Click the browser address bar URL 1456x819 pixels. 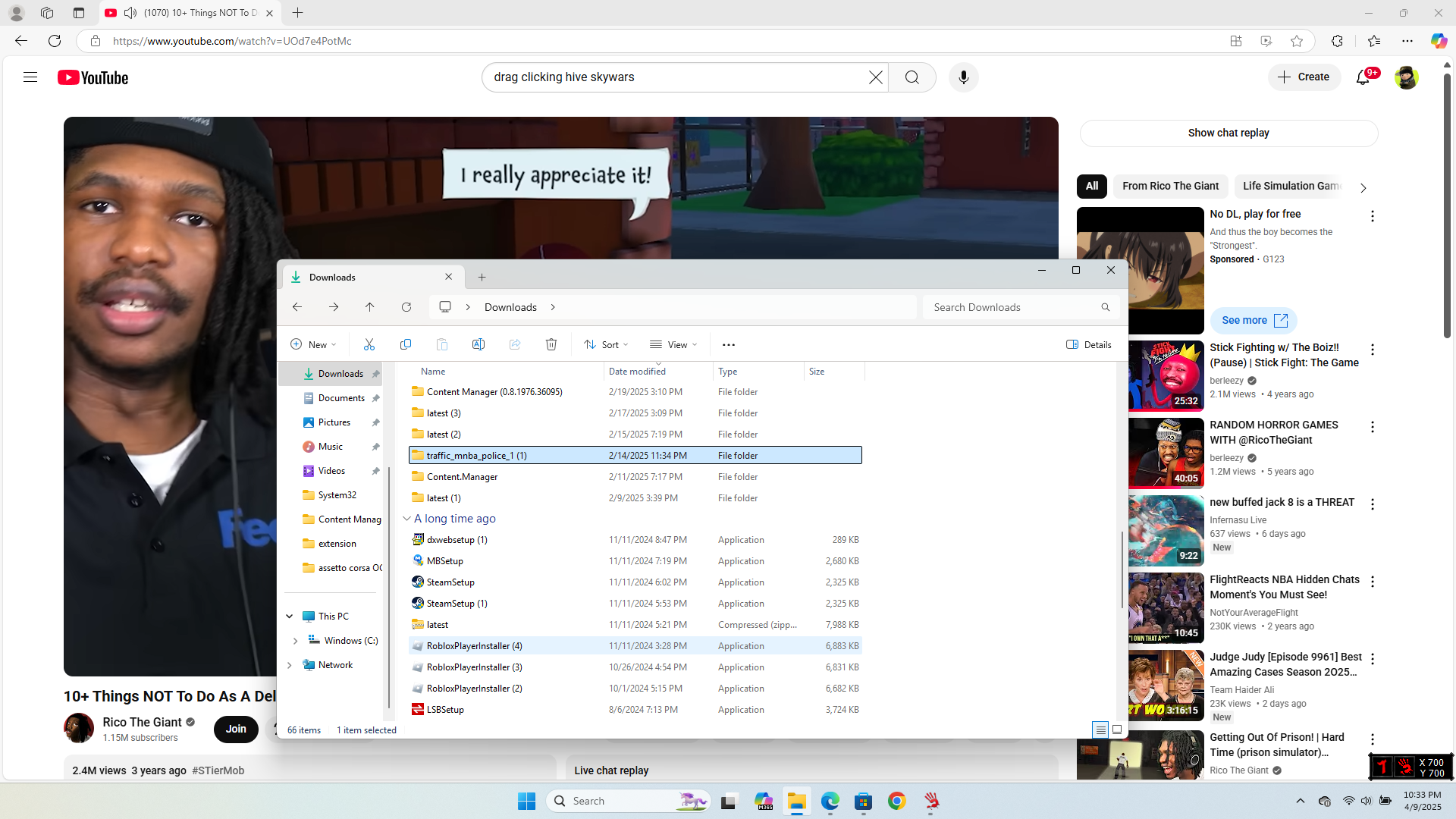[232, 41]
